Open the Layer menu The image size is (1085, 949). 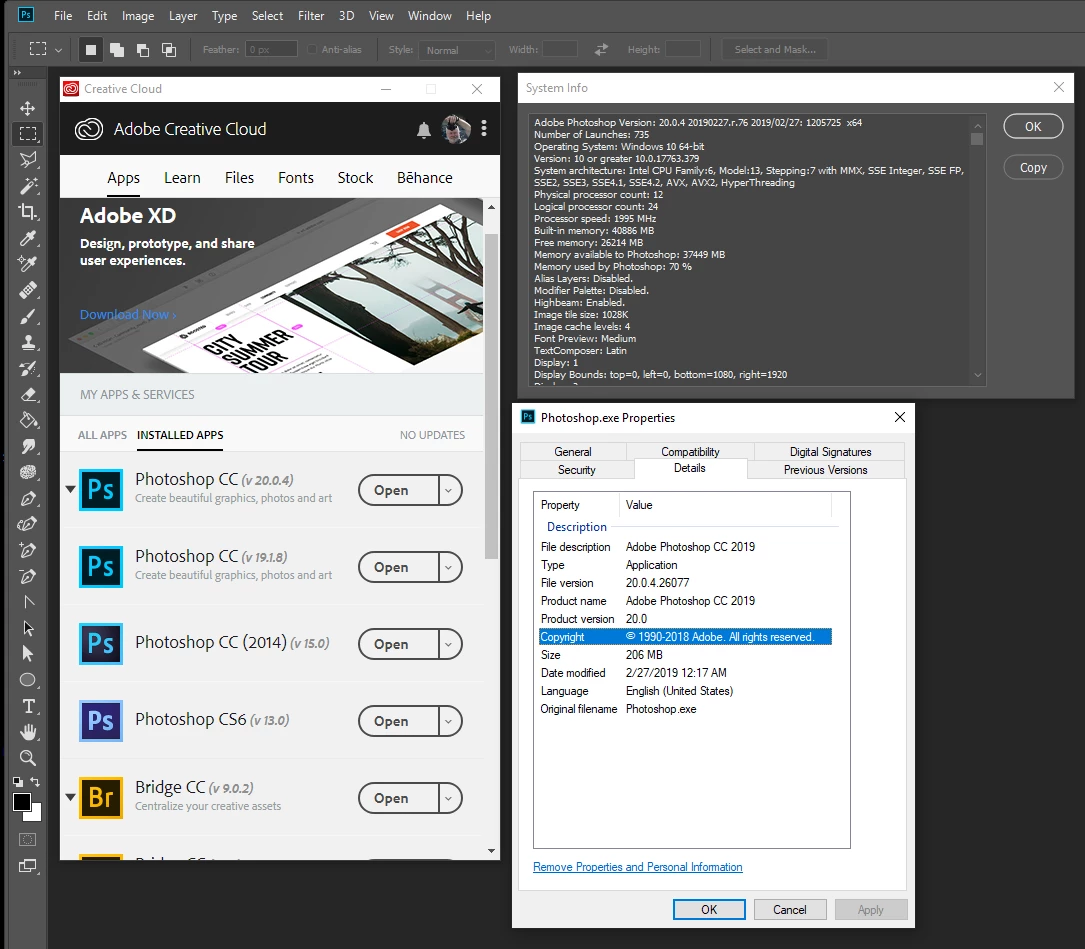[x=183, y=15]
